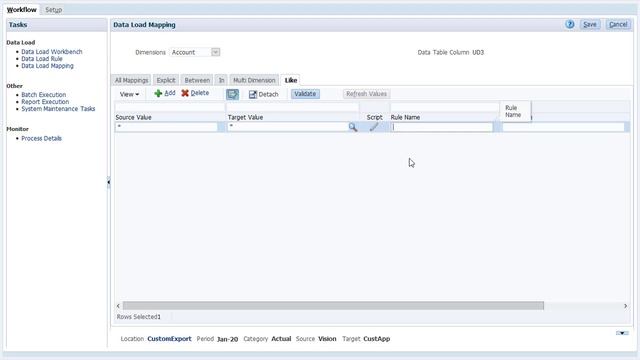Open Batch Execution link
640x360 pixels.
coord(44,95)
